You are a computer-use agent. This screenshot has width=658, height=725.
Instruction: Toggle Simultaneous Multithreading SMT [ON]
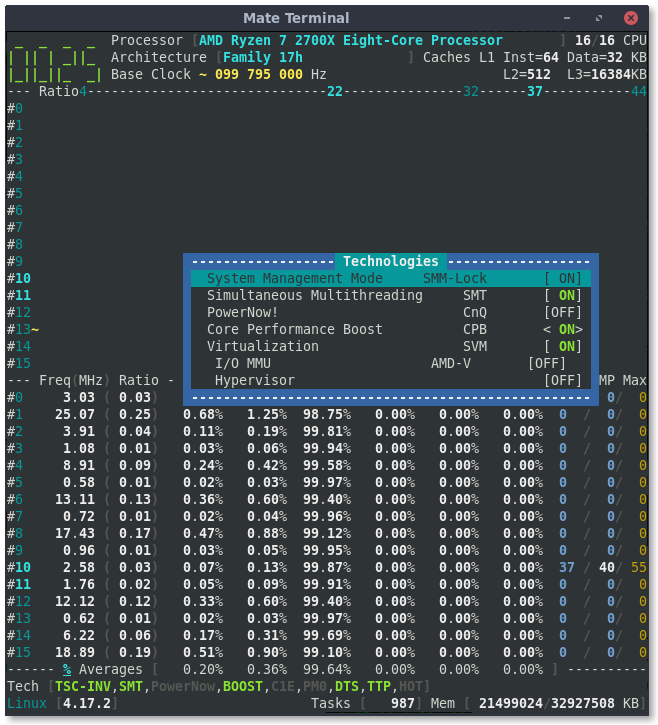pyautogui.click(x=563, y=295)
